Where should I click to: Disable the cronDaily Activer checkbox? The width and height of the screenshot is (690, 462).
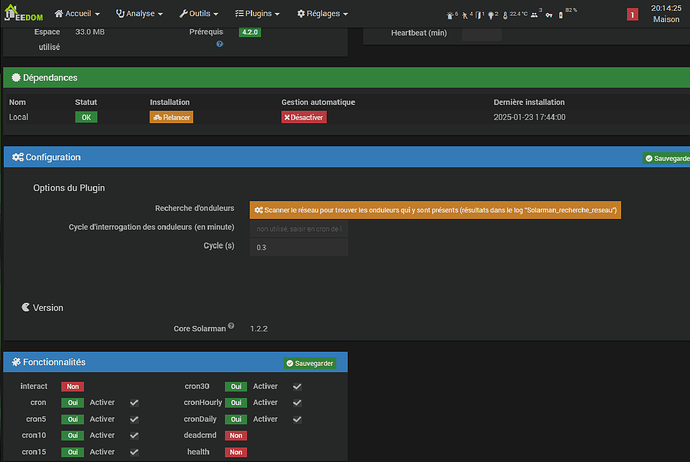297,419
